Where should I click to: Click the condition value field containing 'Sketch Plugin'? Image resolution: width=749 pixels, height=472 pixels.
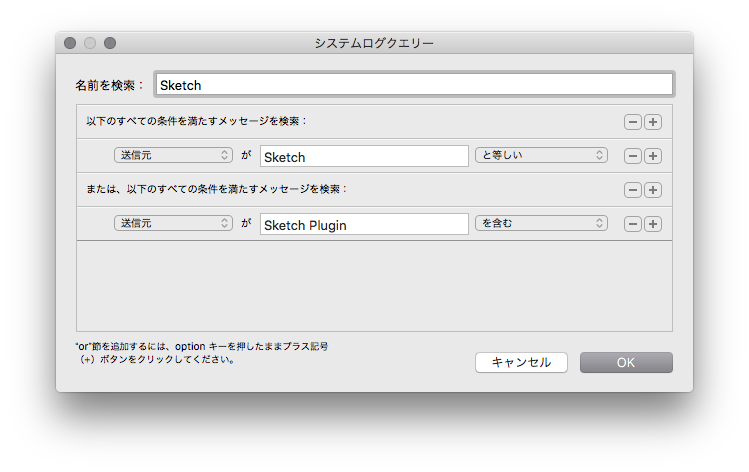tap(364, 224)
